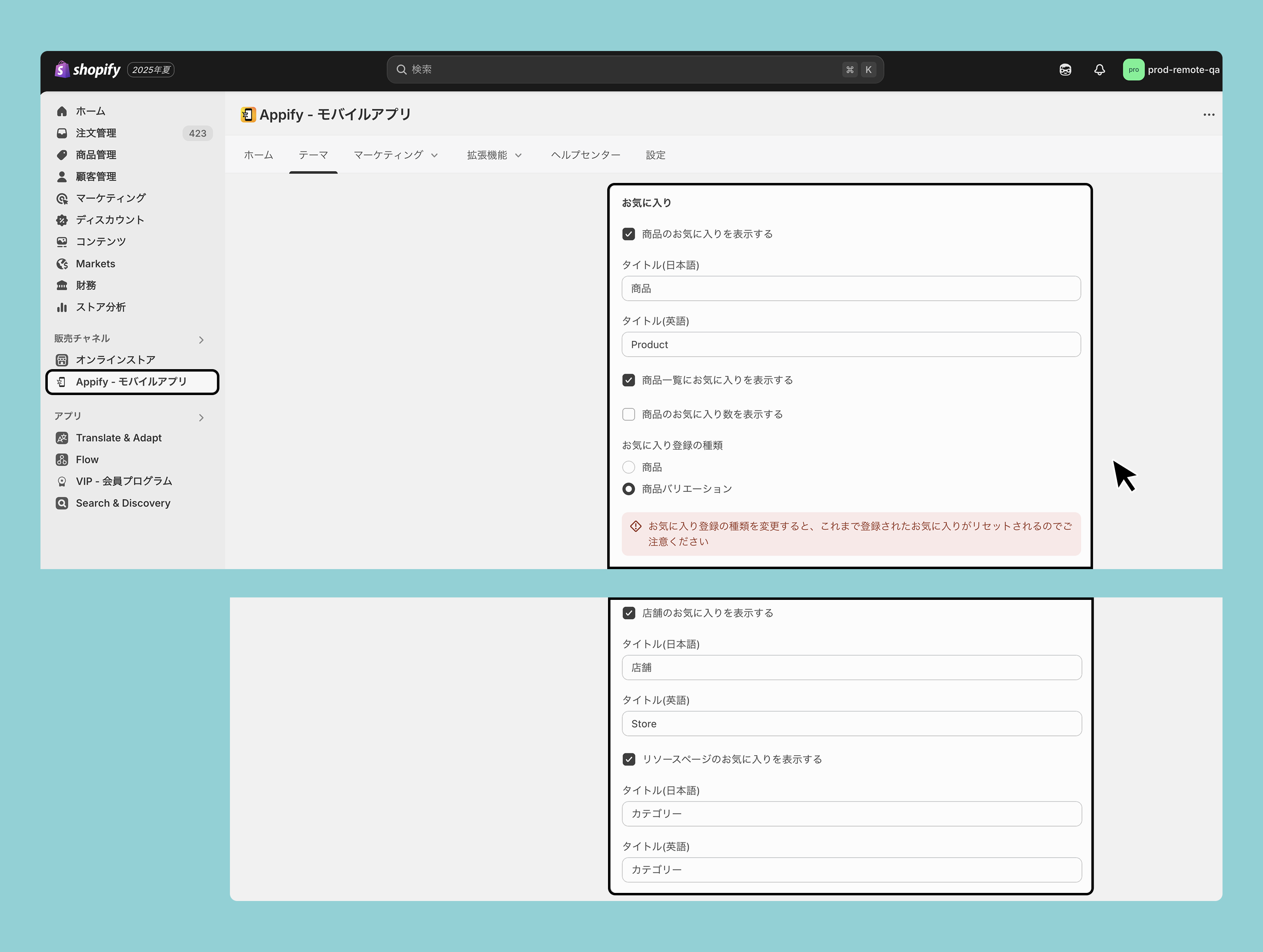The height and width of the screenshot is (952, 1263).
Task: Select the 商品バリエーション radio option
Action: pyautogui.click(x=628, y=489)
